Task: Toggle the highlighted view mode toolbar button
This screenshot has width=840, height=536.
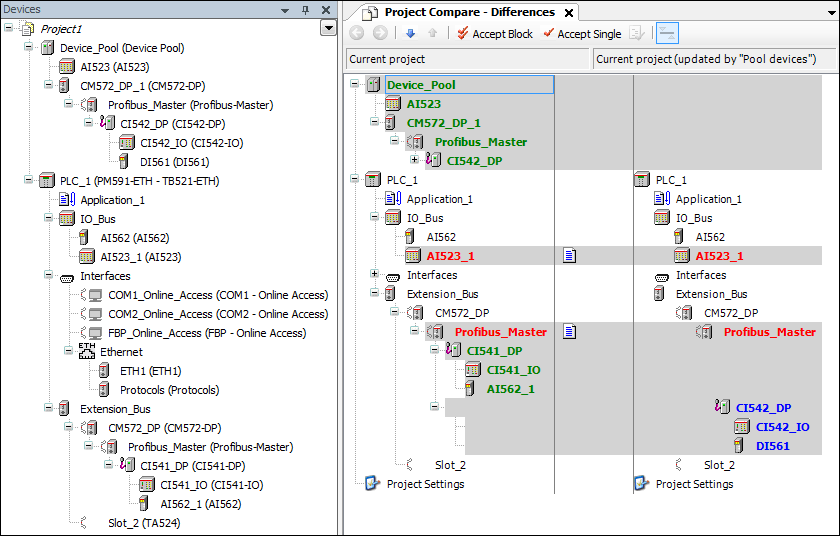Action: [x=667, y=33]
